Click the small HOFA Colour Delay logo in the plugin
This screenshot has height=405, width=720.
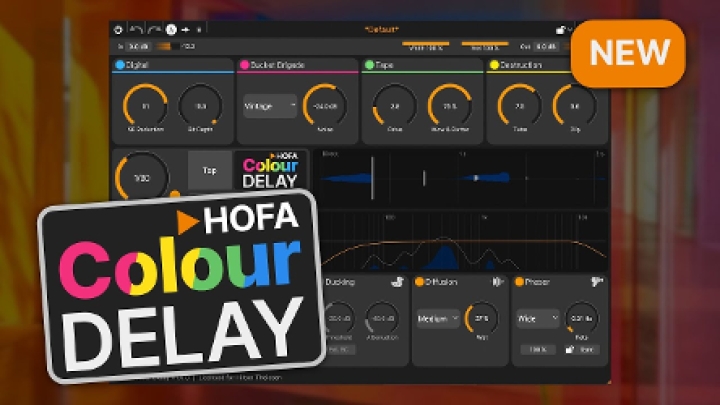[x=270, y=170]
